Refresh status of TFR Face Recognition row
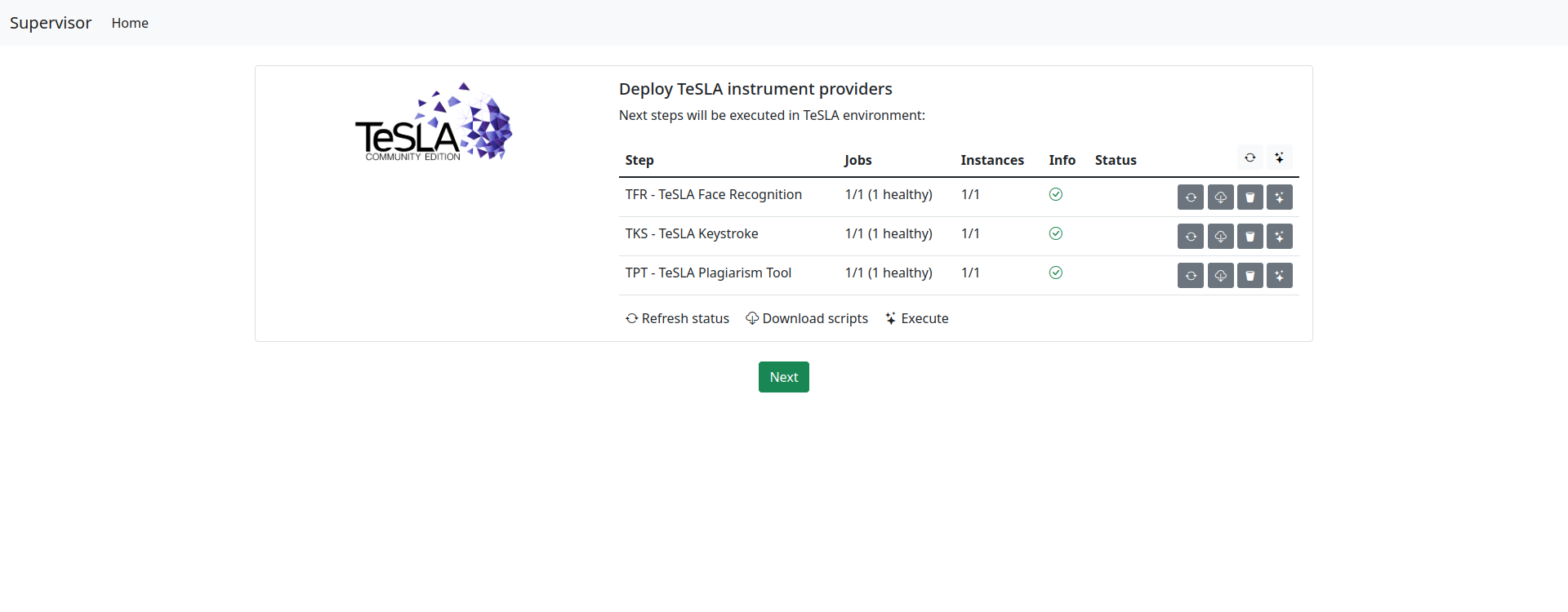Screen dimensions: 1568x612 pos(1191,197)
